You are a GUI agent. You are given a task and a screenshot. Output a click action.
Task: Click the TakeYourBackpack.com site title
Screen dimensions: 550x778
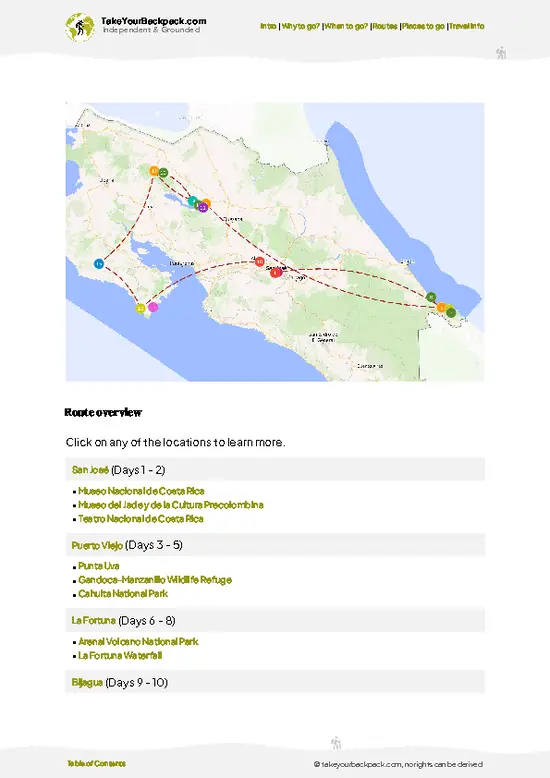click(153, 21)
